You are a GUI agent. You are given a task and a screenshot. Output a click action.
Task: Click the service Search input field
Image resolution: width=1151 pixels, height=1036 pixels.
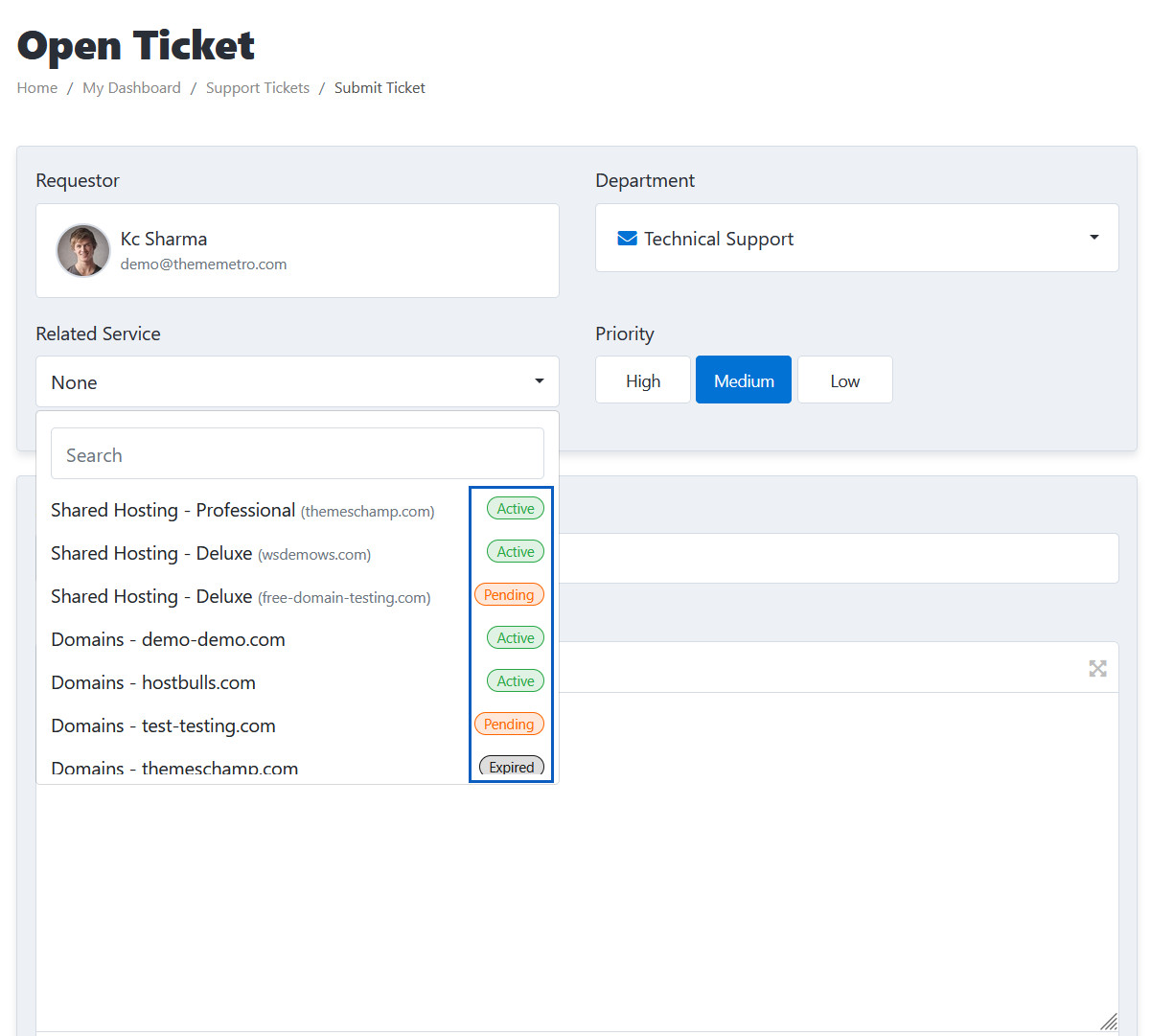click(x=297, y=454)
